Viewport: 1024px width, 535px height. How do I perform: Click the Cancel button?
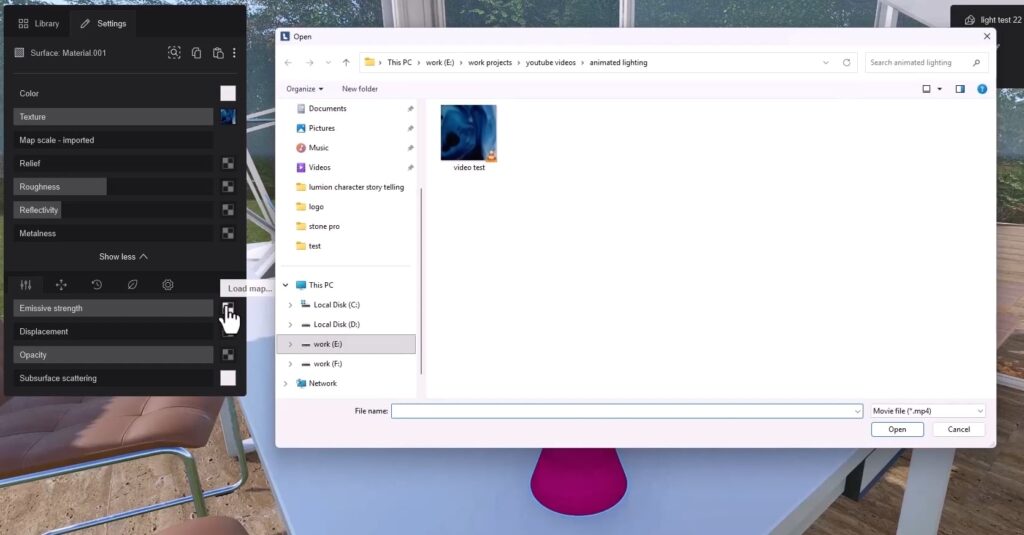point(959,429)
